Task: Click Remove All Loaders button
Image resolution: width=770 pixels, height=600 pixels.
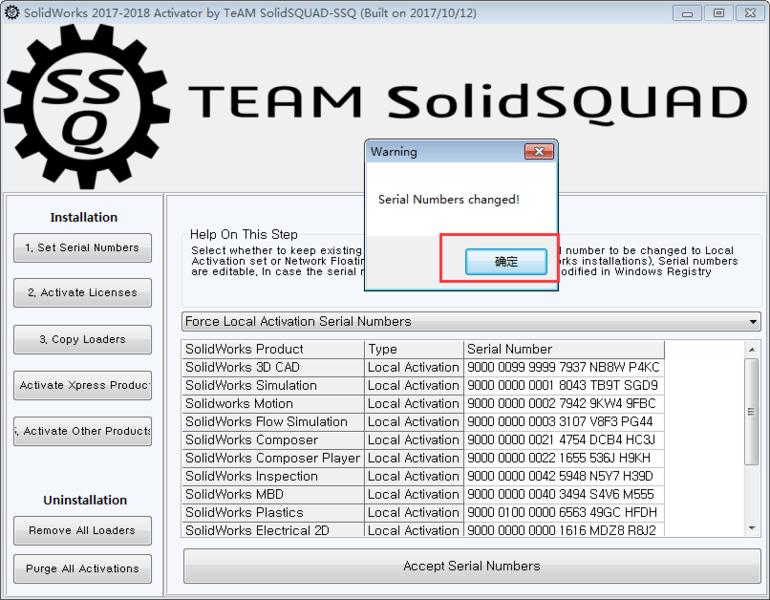Action: (x=82, y=530)
